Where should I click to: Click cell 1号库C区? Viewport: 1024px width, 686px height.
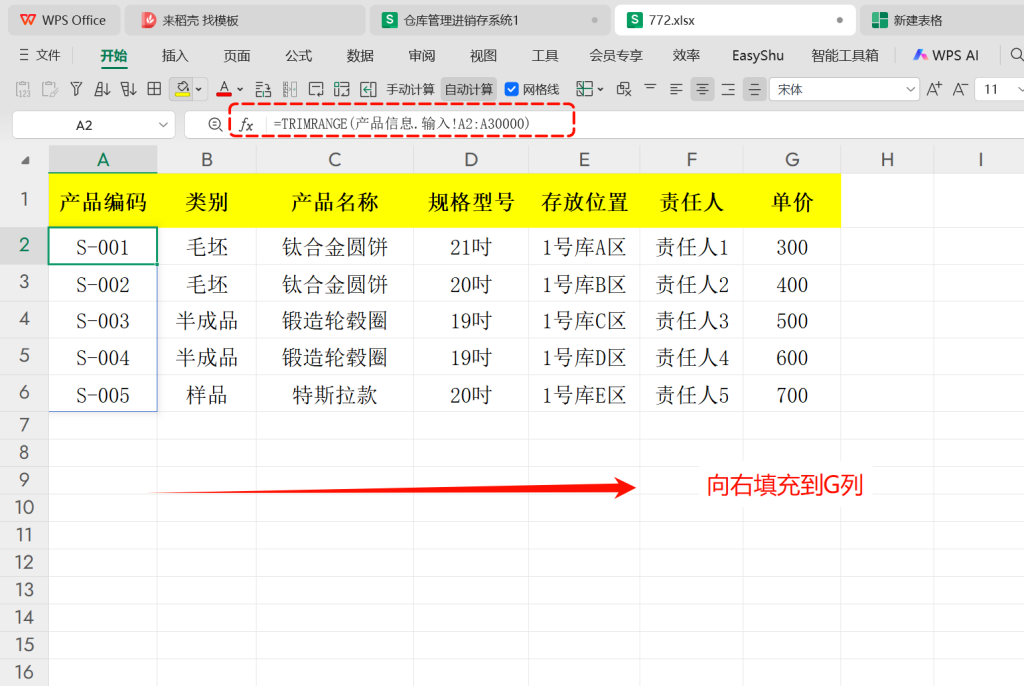pyautogui.click(x=584, y=321)
